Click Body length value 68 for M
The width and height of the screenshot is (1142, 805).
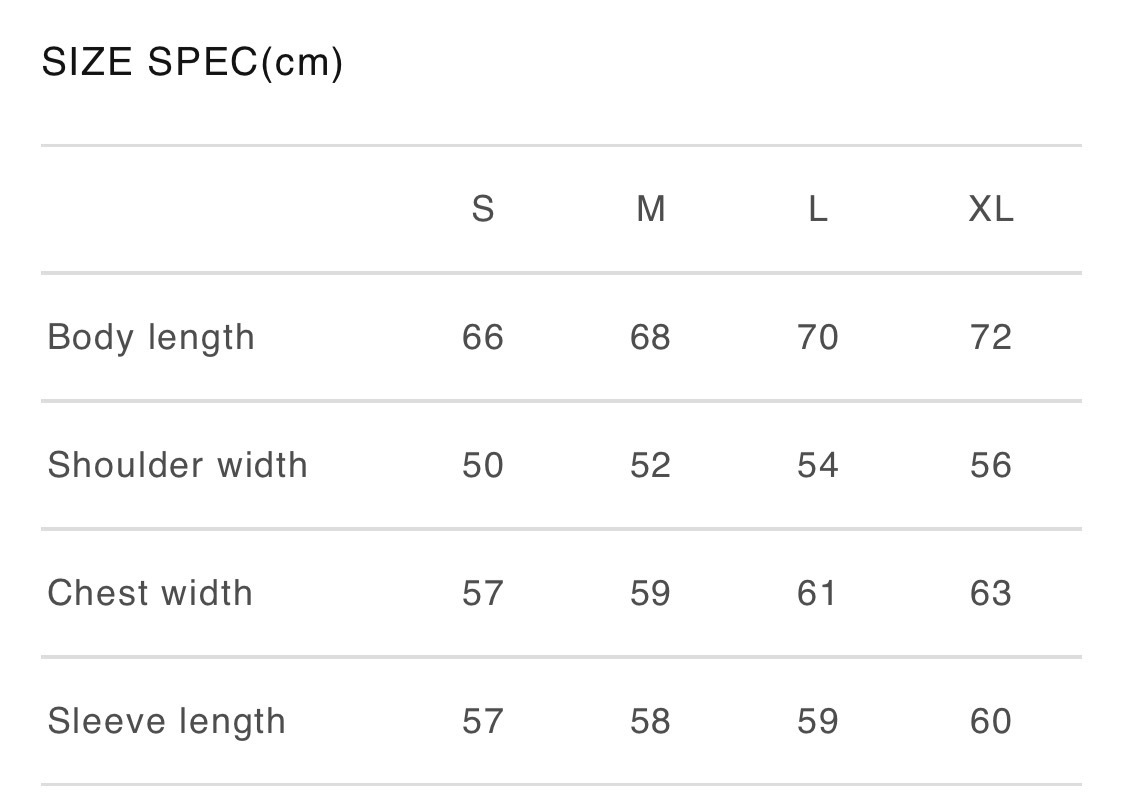pyautogui.click(x=651, y=338)
